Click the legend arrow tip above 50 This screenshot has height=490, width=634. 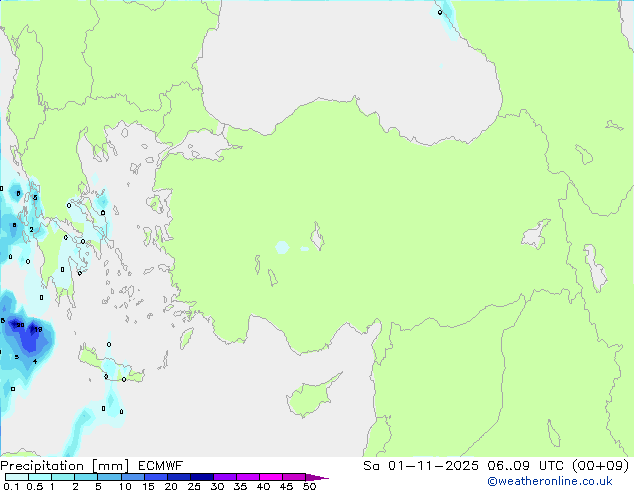click(317, 477)
